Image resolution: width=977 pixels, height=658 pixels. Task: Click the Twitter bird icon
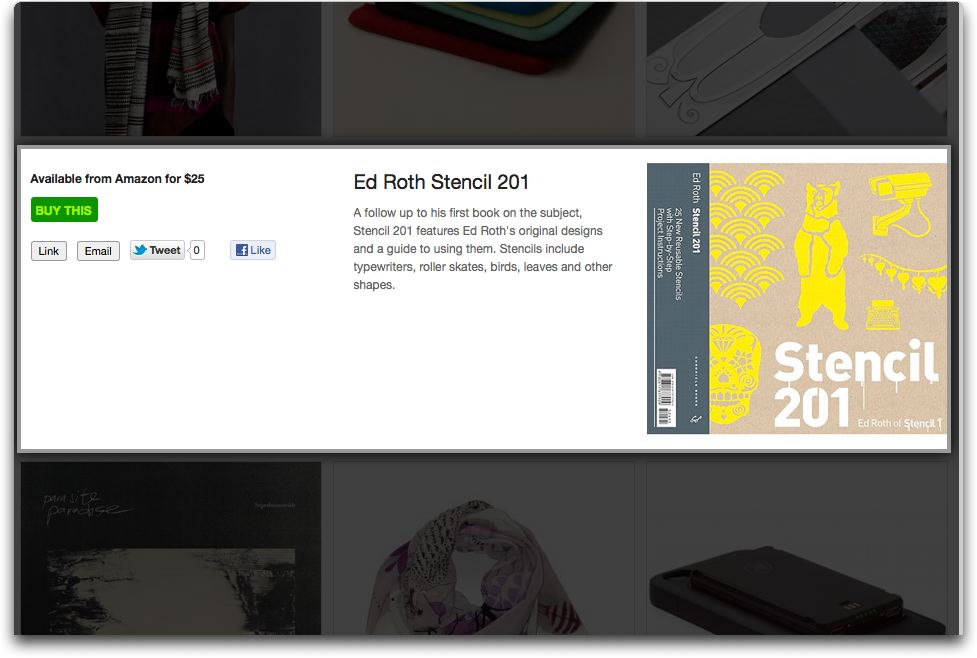(x=140, y=251)
